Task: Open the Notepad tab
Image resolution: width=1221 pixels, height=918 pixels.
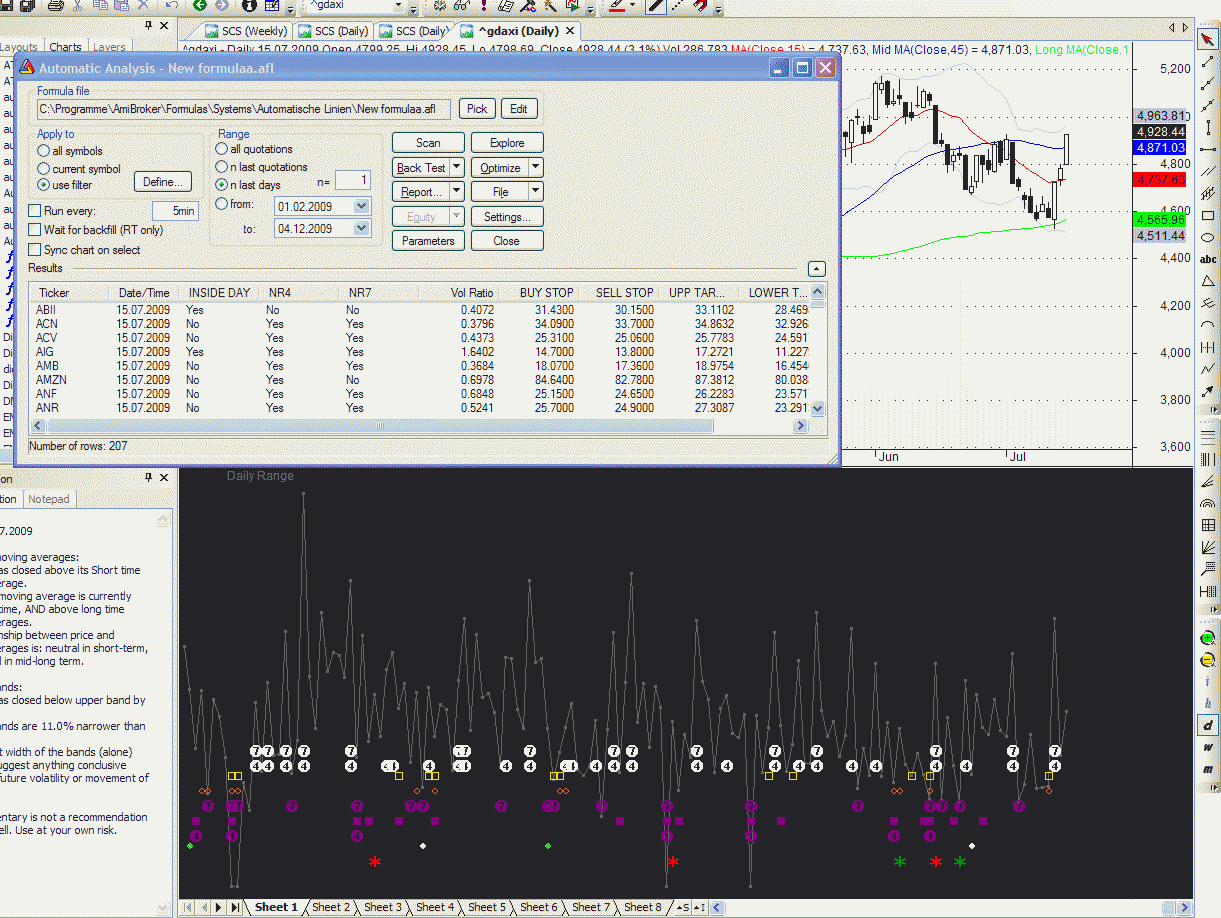Action: (49, 499)
